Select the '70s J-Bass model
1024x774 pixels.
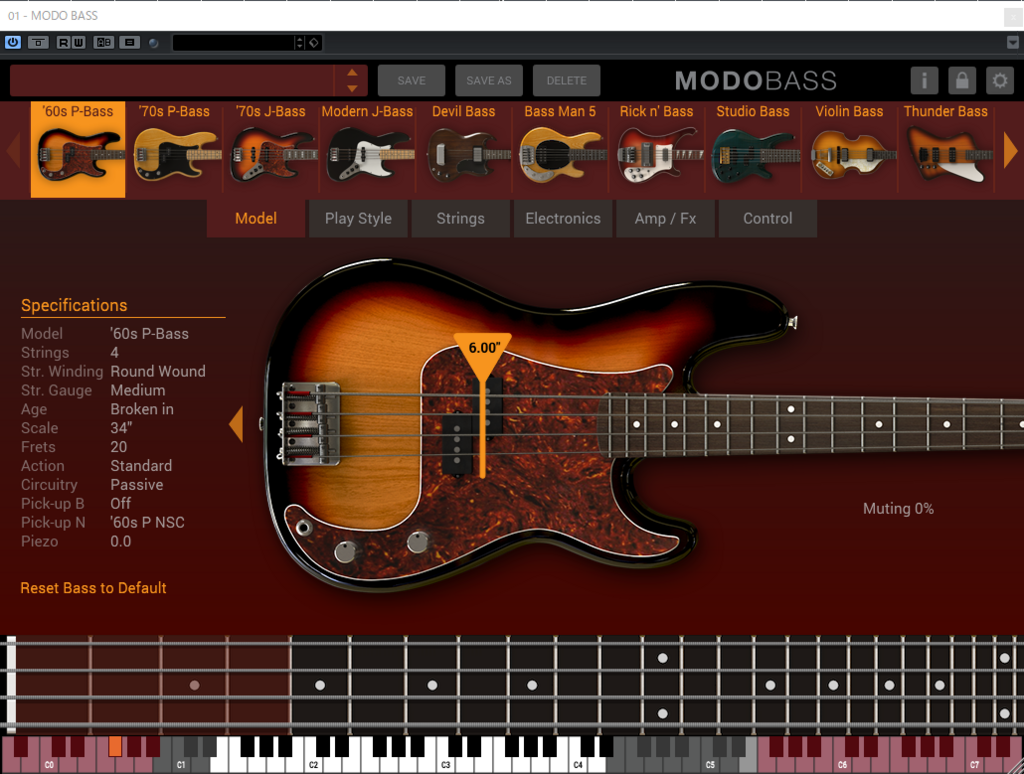click(x=270, y=150)
